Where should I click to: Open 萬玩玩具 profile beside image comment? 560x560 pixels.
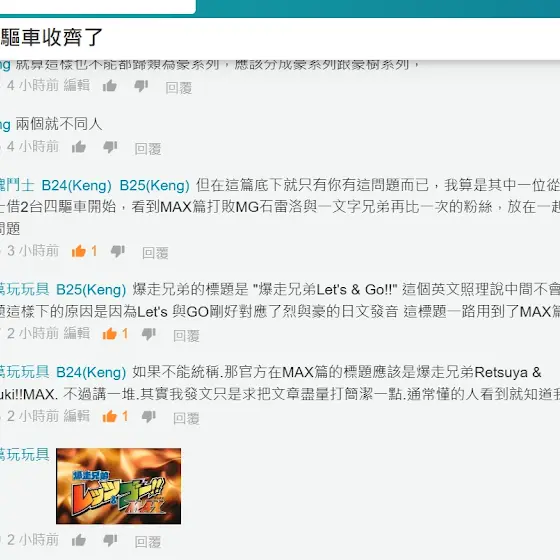pos(24,455)
